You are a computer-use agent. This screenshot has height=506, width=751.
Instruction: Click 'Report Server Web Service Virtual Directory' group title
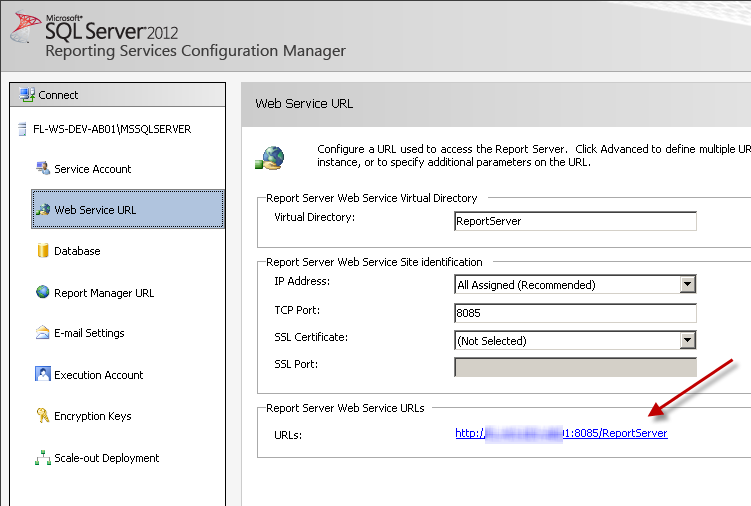click(372, 198)
